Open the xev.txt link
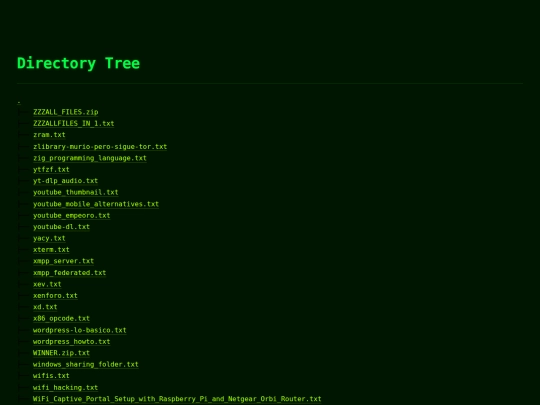 pyautogui.click(x=47, y=284)
